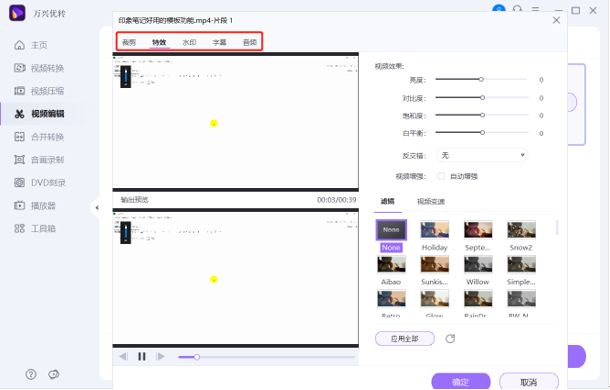Open the 主页 home icon in sidebar
Image resolution: width=610 pixels, height=390 pixels.
pos(19,45)
